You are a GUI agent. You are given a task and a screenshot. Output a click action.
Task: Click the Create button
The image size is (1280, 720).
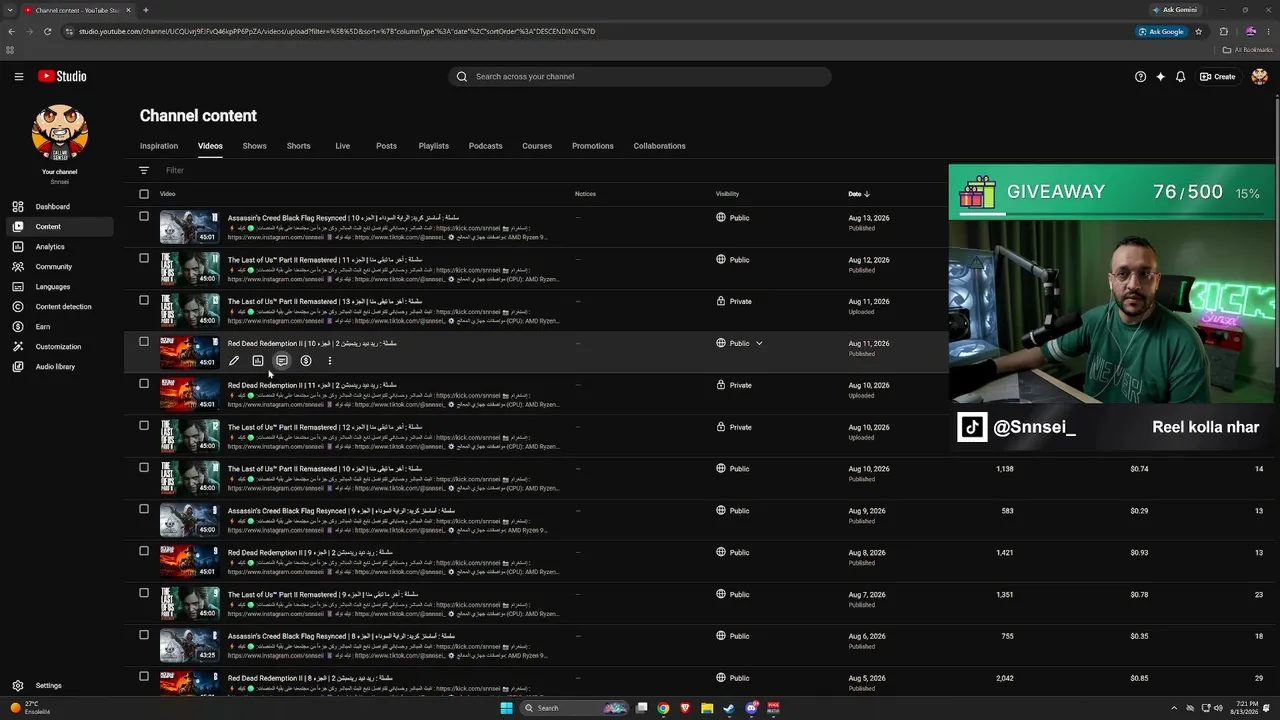[1218, 76]
